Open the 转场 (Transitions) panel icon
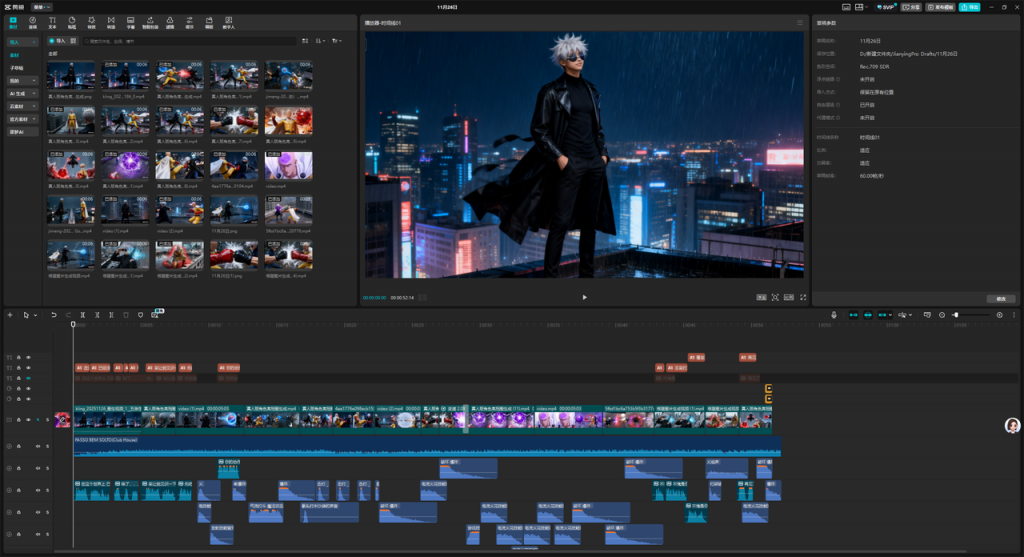This screenshot has width=1024, height=557. point(110,21)
